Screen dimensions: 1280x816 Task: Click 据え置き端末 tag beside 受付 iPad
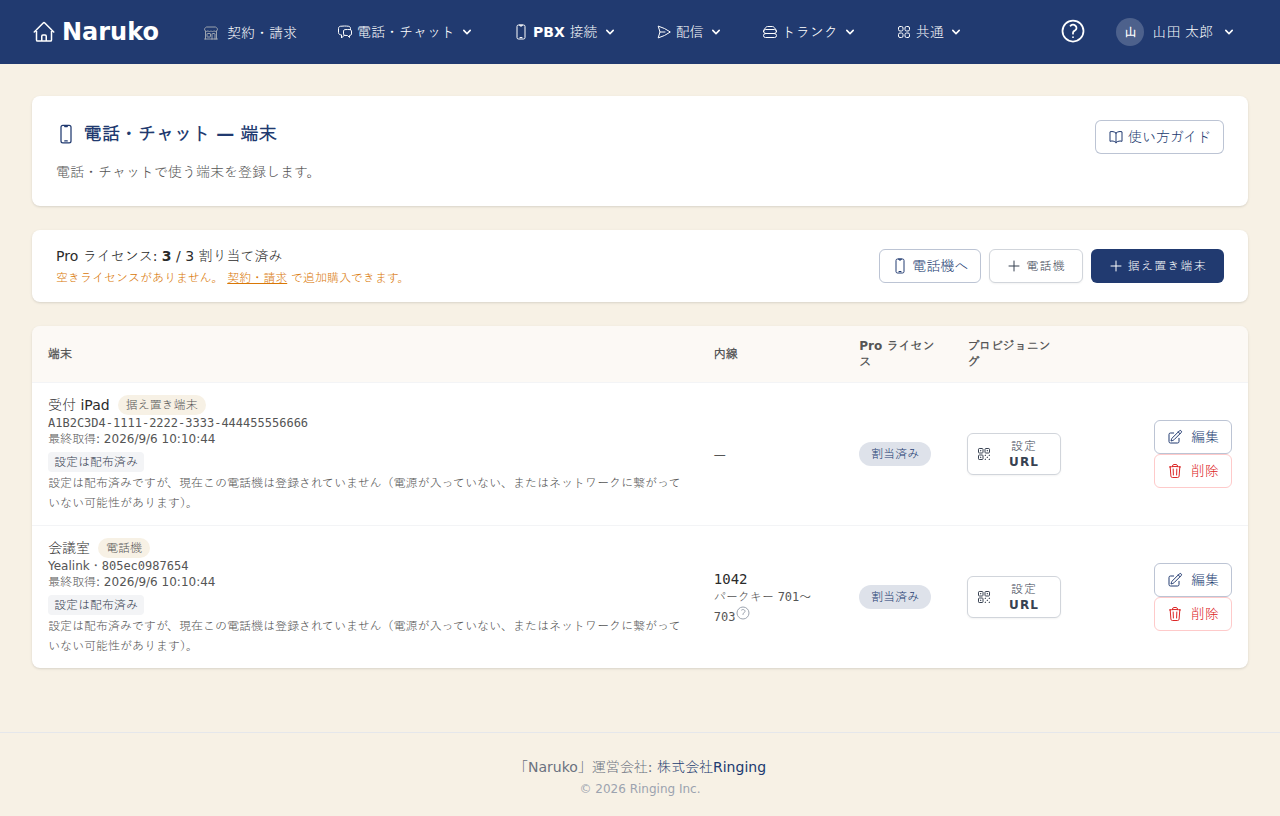(x=162, y=405)
